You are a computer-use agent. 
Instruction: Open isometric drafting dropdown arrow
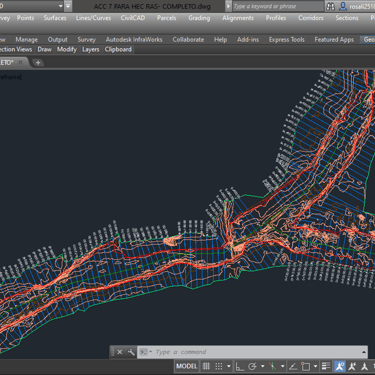click(x=282, y=366)
